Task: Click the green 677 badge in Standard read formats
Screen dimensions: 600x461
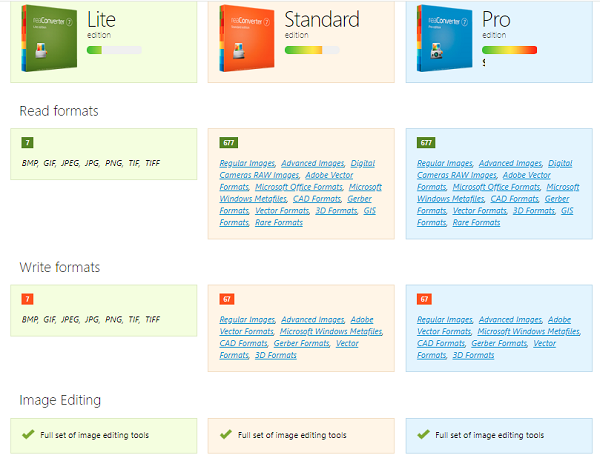Action: tap(228, 143)
